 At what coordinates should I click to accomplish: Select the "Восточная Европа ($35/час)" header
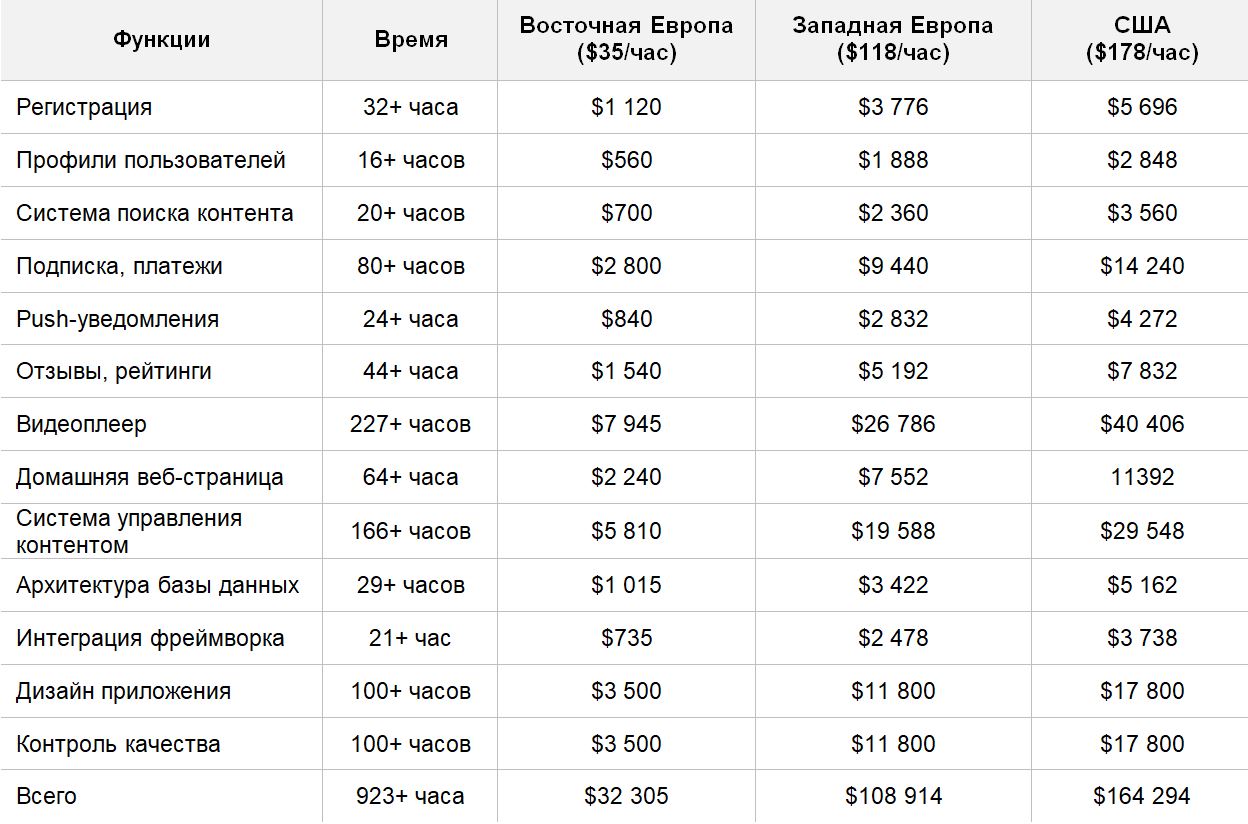tap(626, 40)
